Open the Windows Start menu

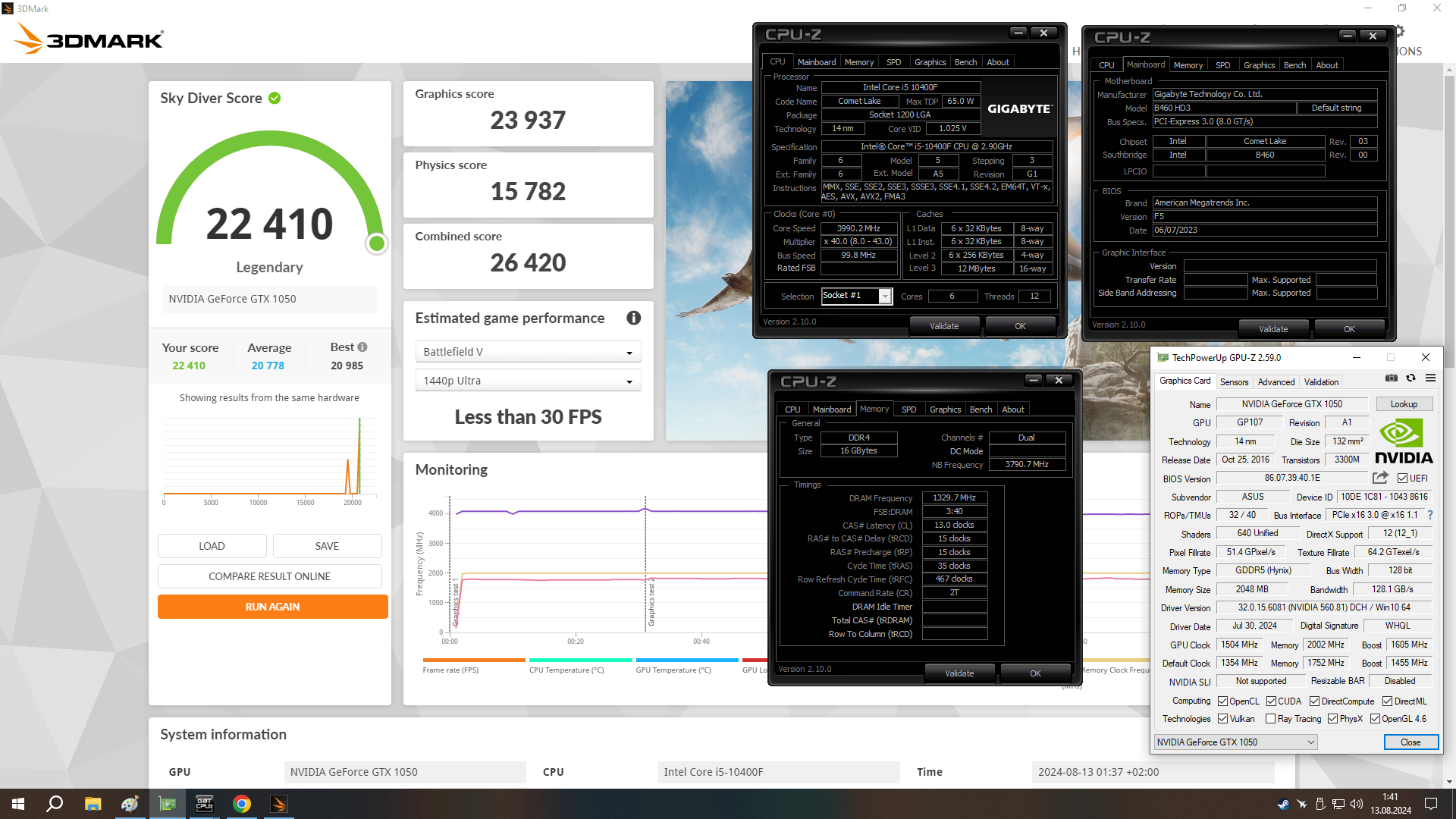(x=18, y=804)
